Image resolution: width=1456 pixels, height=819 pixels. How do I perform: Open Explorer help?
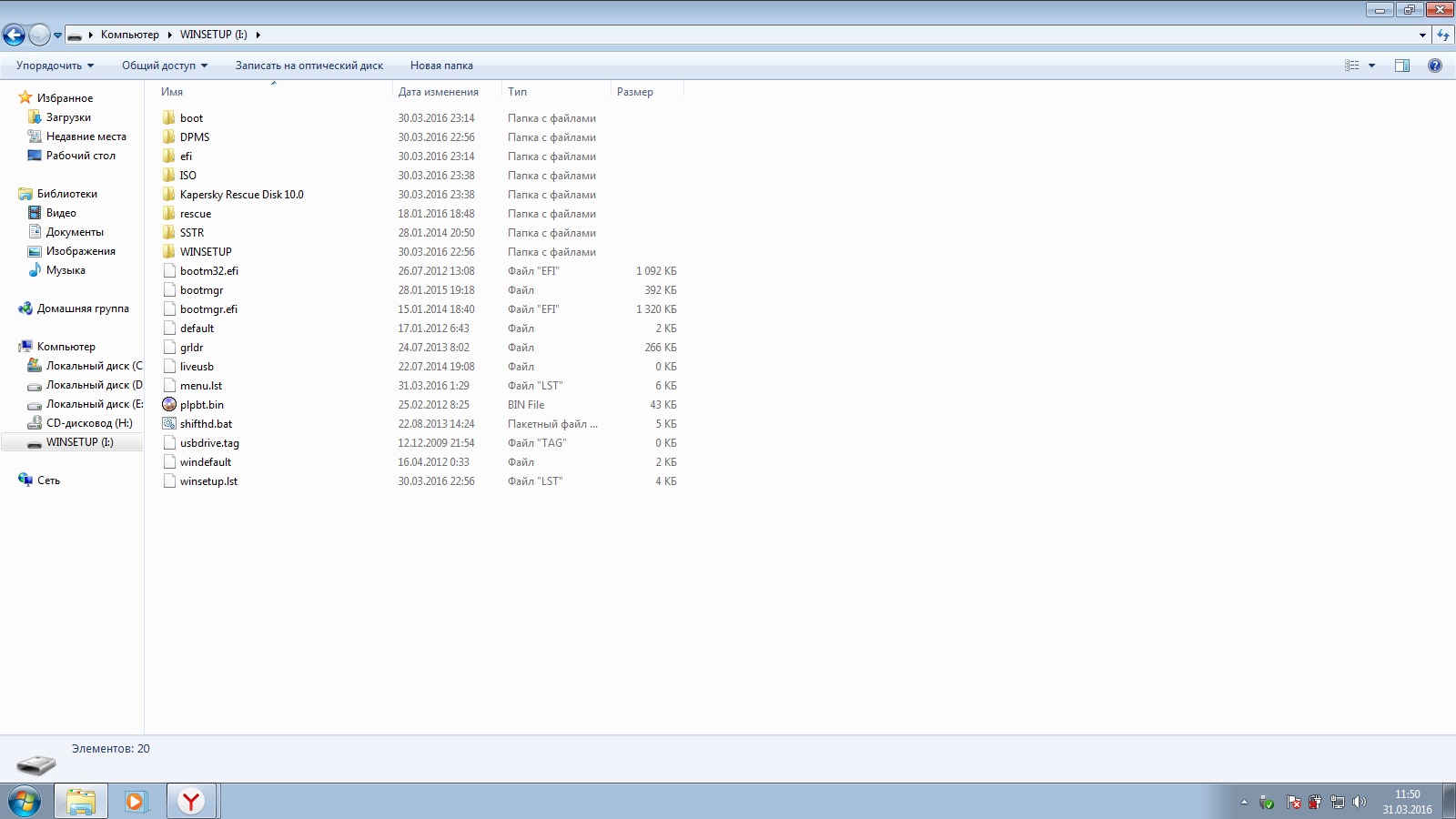click(1435, 66)
